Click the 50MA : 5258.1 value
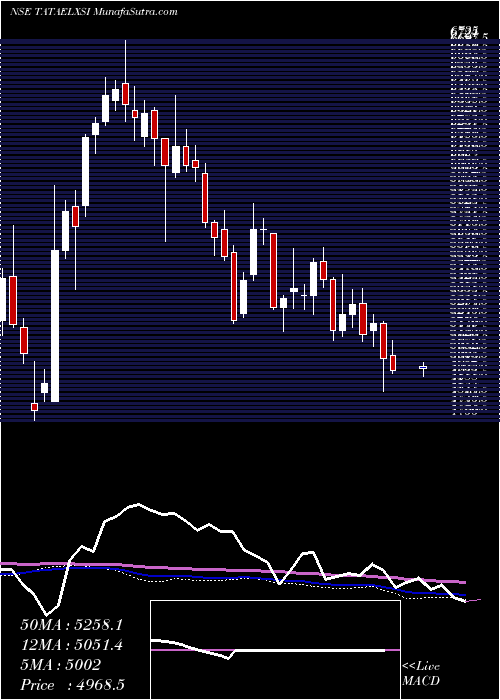The image size is (500, 700). point(71,625)
